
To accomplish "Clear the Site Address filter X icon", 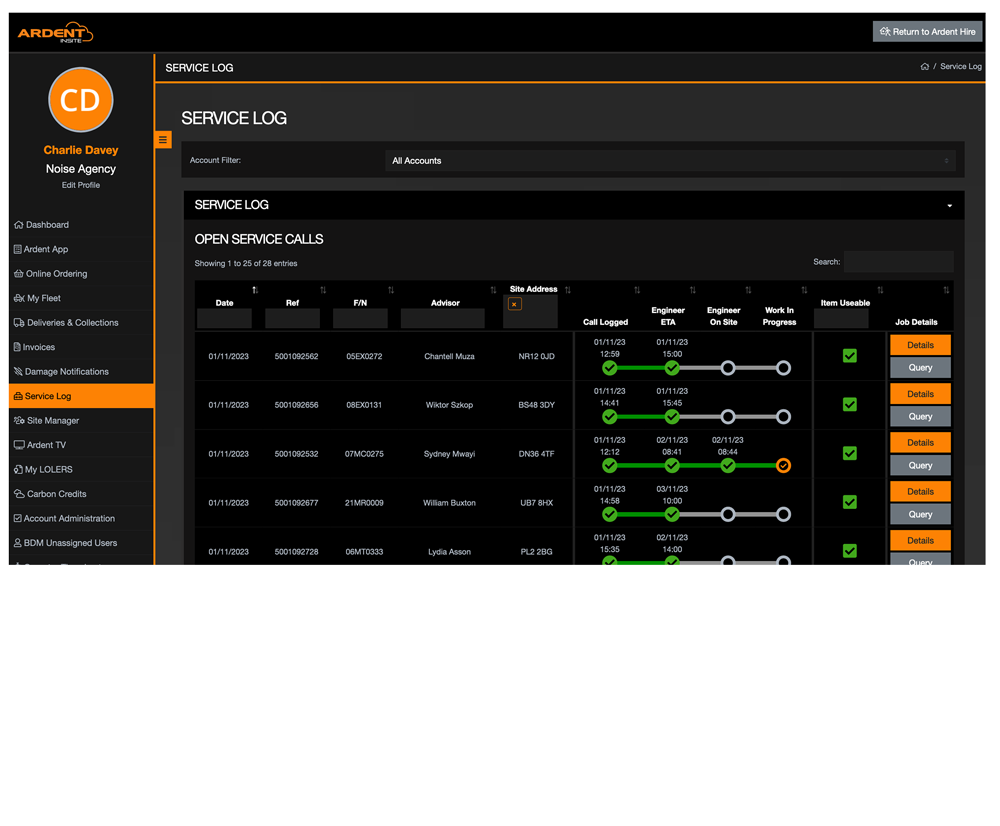I will click(515, 304).
